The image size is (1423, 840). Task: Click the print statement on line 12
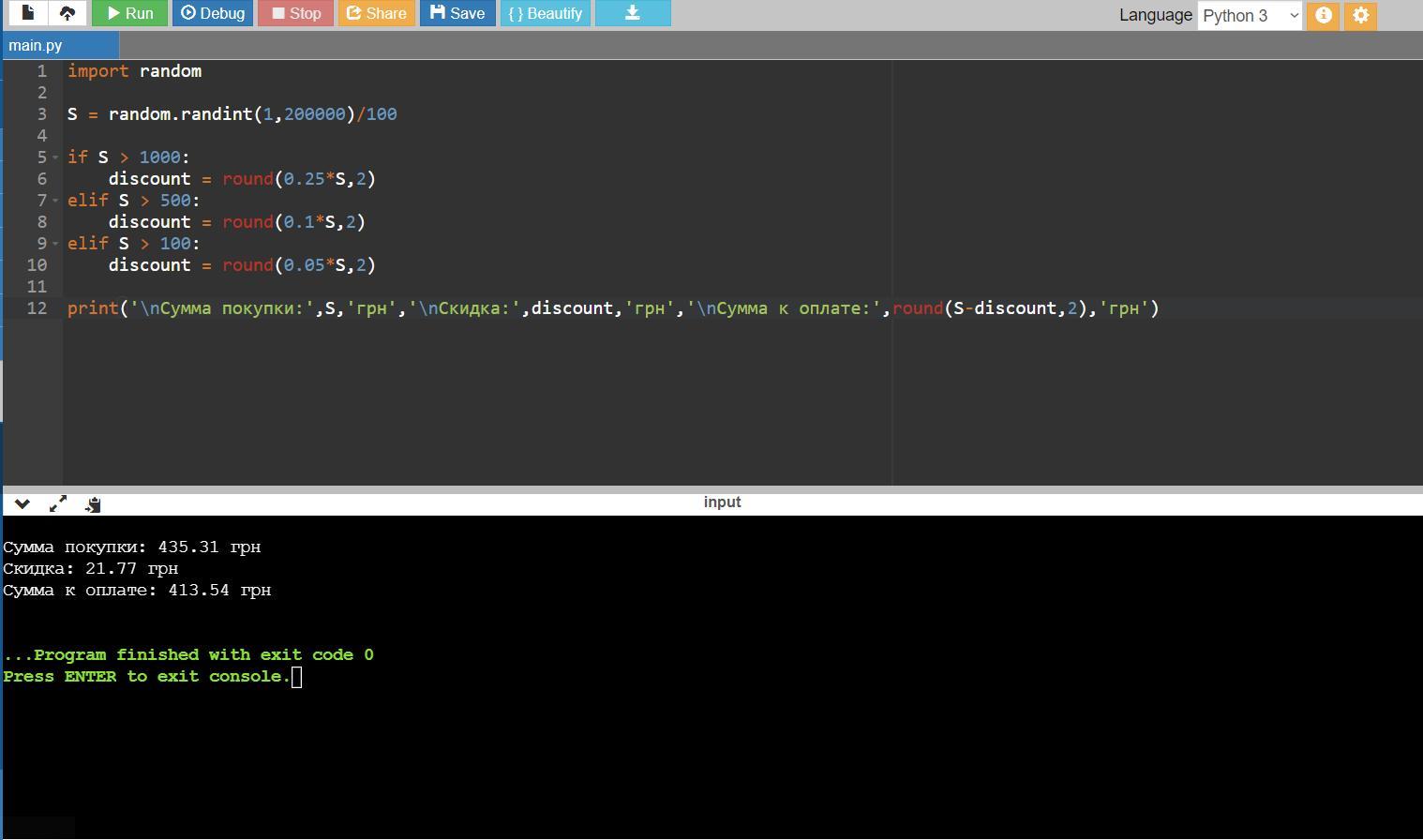point(613,308)
